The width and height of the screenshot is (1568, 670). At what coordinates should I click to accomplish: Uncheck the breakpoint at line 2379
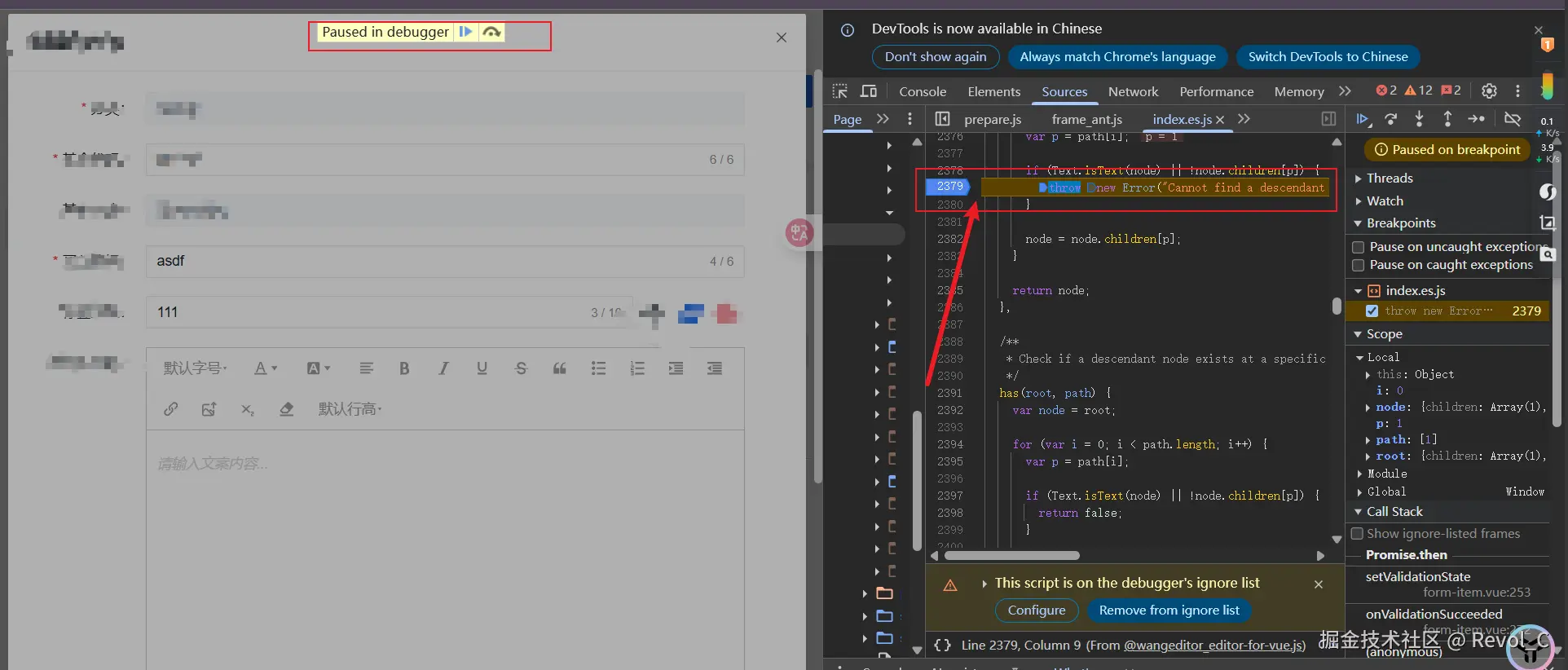[x=1372, y=311]
